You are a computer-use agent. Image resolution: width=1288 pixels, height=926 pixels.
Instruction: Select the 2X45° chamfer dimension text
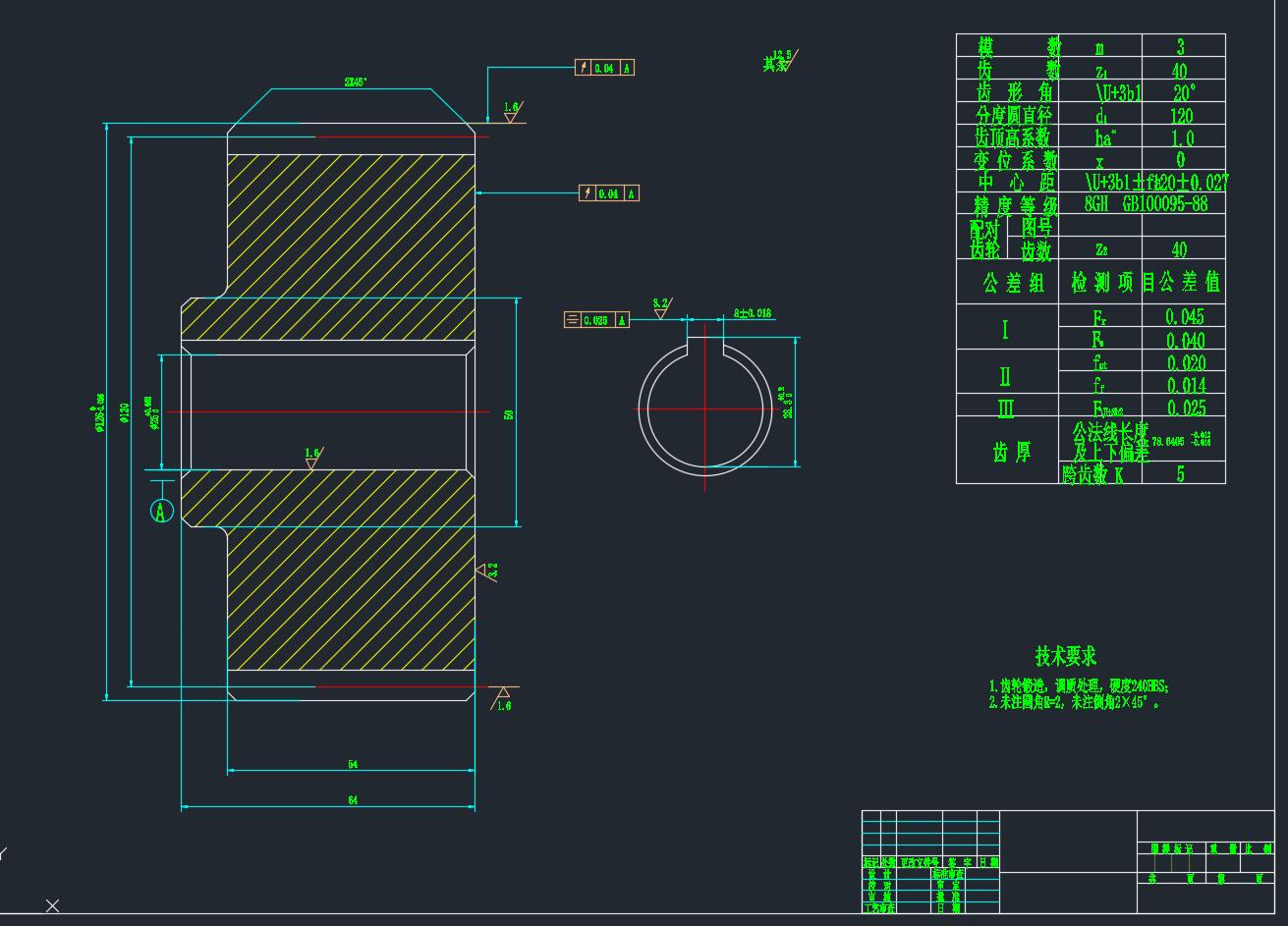(356, 82)
